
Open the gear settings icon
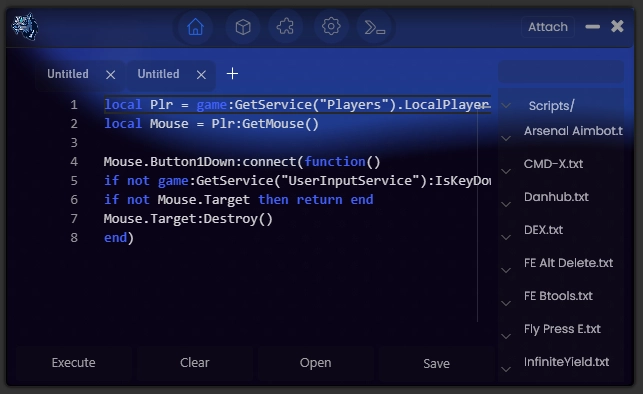pyautogui.click(x=331, y=27)
